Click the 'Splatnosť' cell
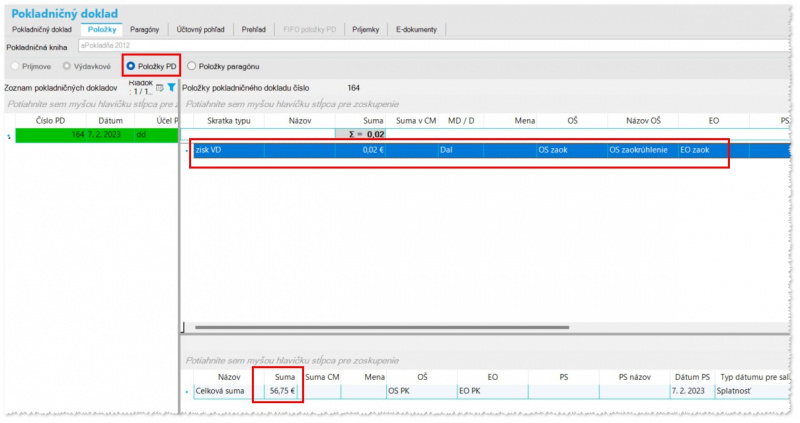The width and height of the screenshot is (800, 423). pyautogui.click(x=753, y=391)
